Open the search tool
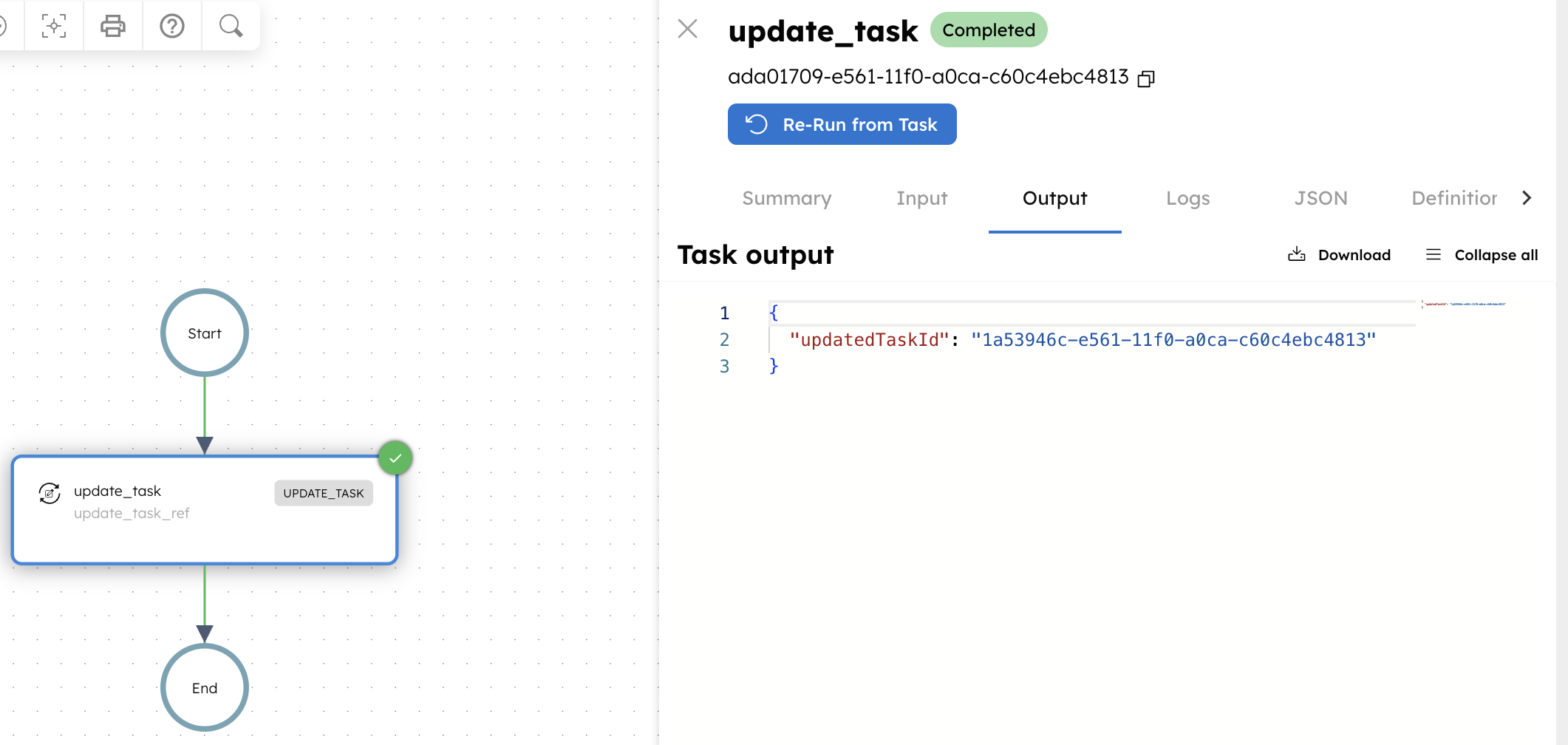Viewport: 1568px width, 745px height. [230, 26]
